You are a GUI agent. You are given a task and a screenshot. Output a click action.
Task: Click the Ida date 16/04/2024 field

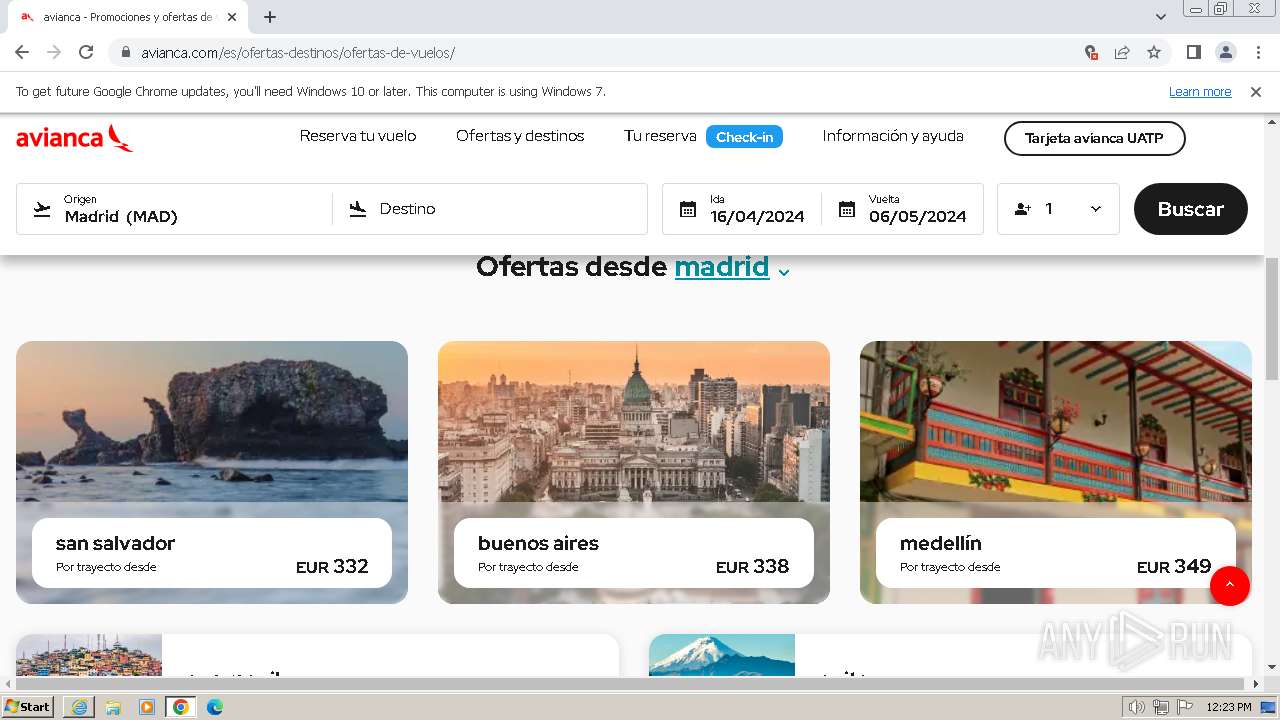[x=742, y=209]
